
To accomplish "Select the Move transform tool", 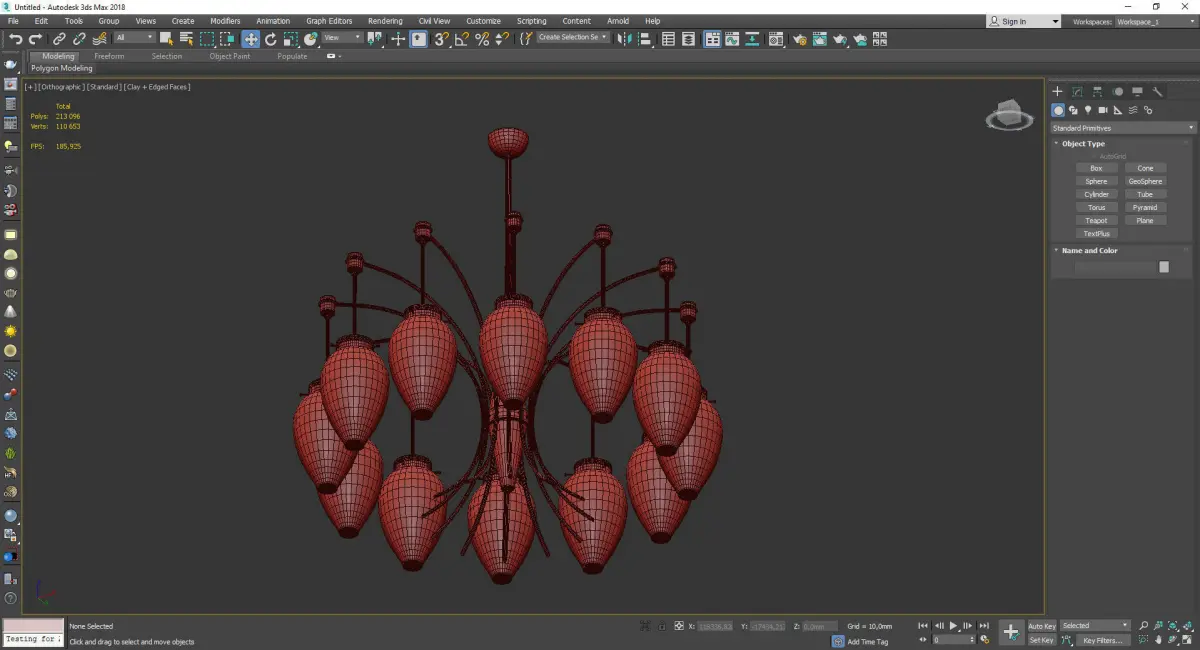I will click(250, 39).
